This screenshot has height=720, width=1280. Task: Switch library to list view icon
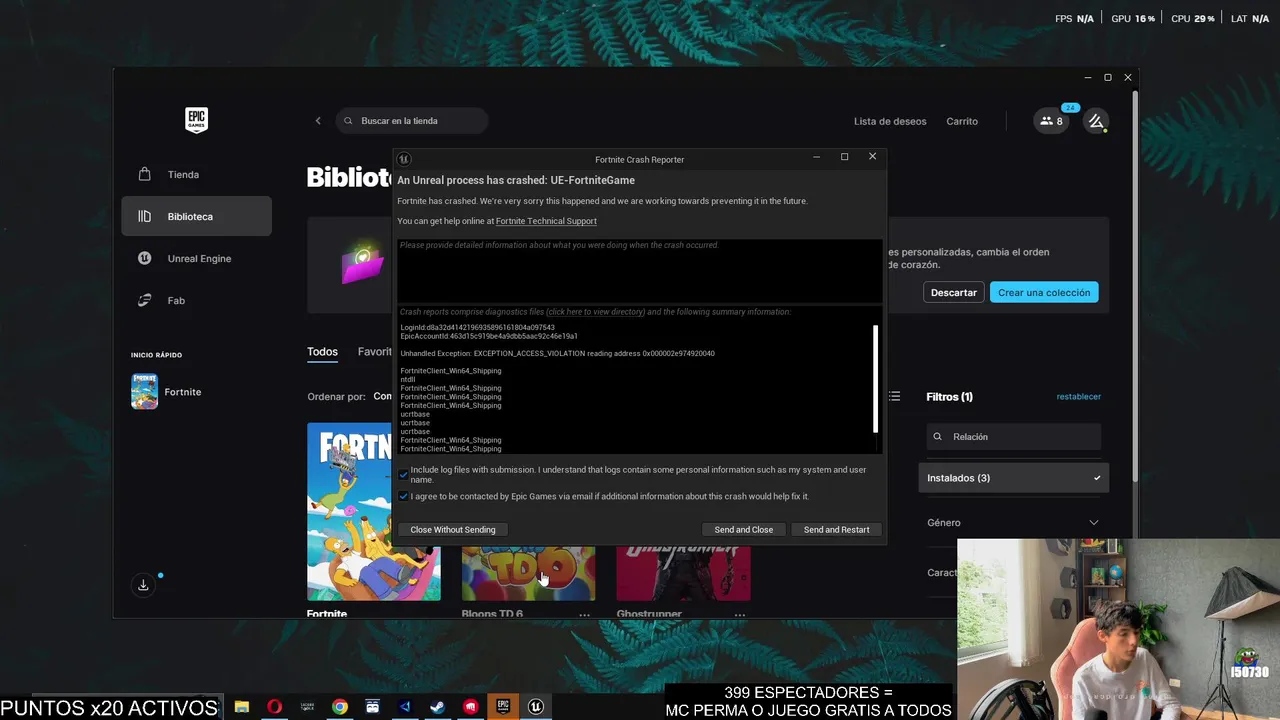click(x=895, y=397)
